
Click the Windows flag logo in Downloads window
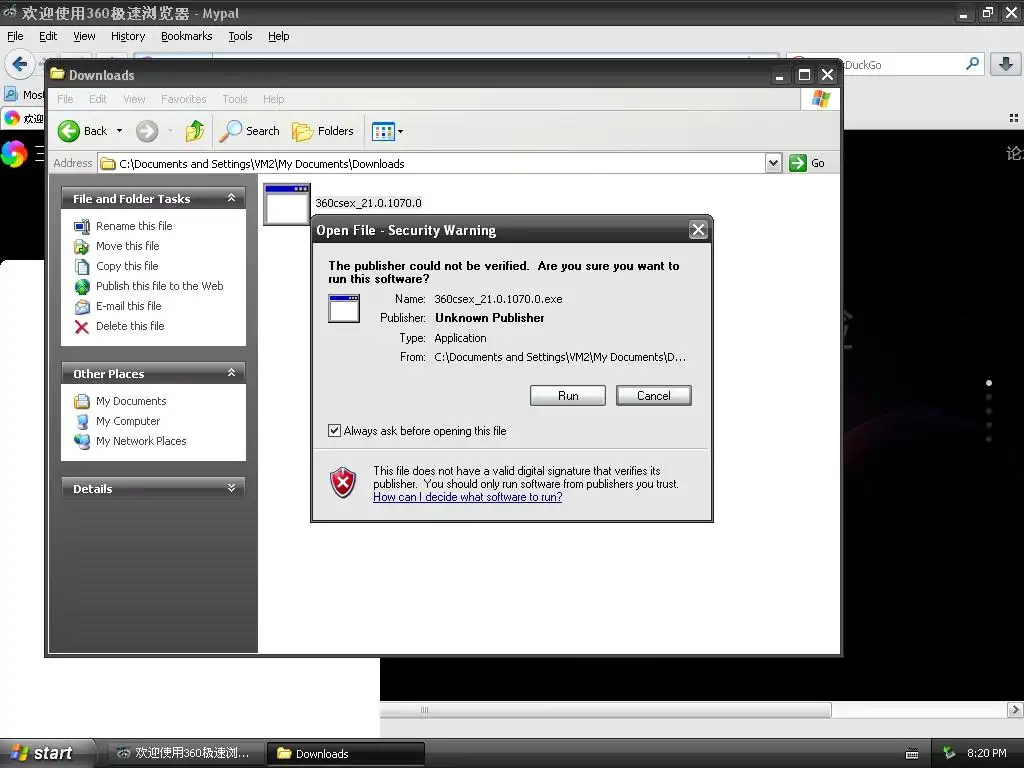click(820, 99)
